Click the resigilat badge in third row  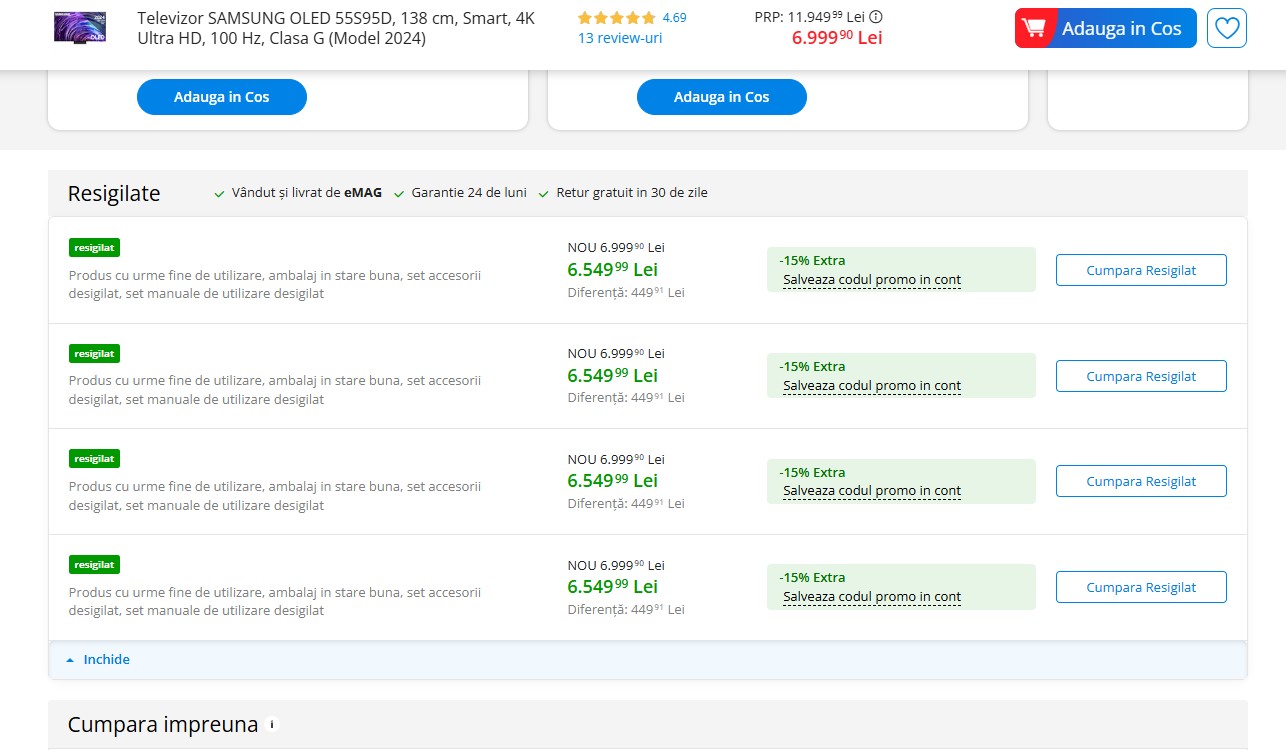click(x=94, y=459)
